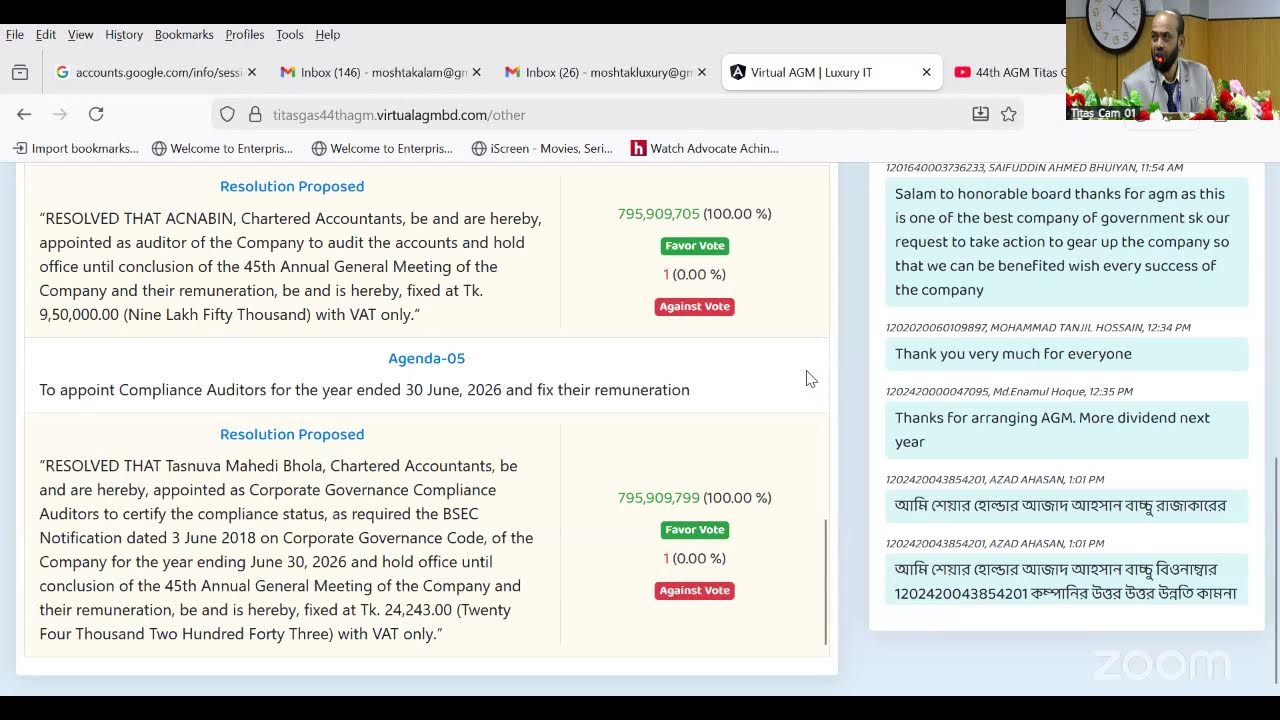Open the View menu

[80, 34]
